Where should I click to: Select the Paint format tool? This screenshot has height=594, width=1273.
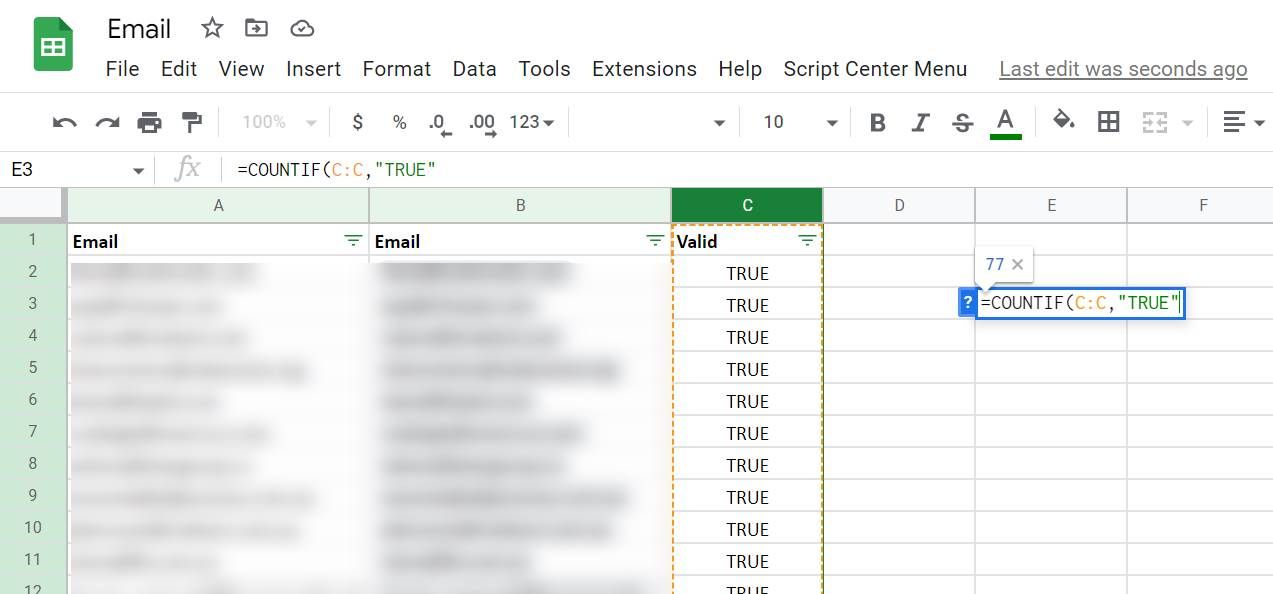pyautogui.click(x=190, y=121)
